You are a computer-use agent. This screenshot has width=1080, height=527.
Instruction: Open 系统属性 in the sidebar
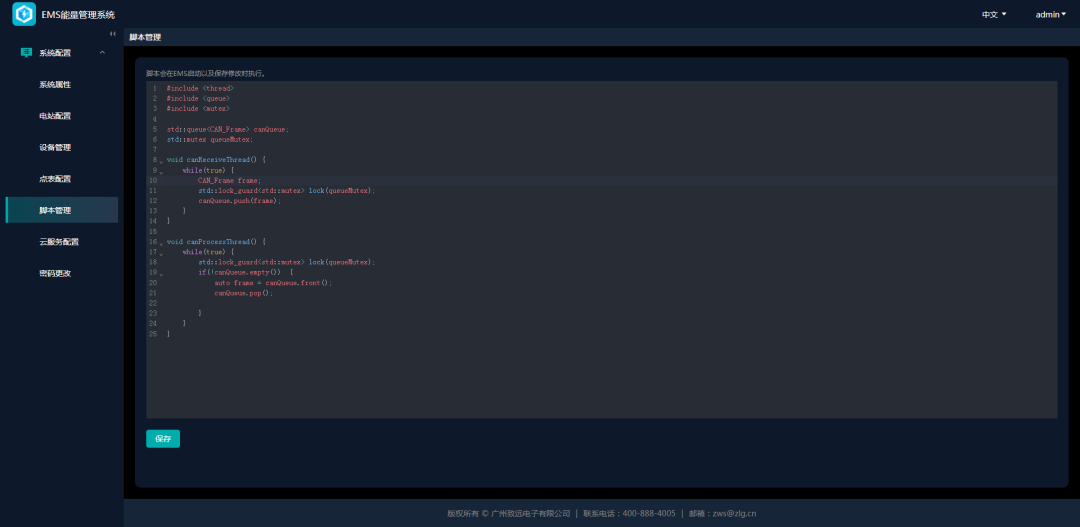point(55,85)
